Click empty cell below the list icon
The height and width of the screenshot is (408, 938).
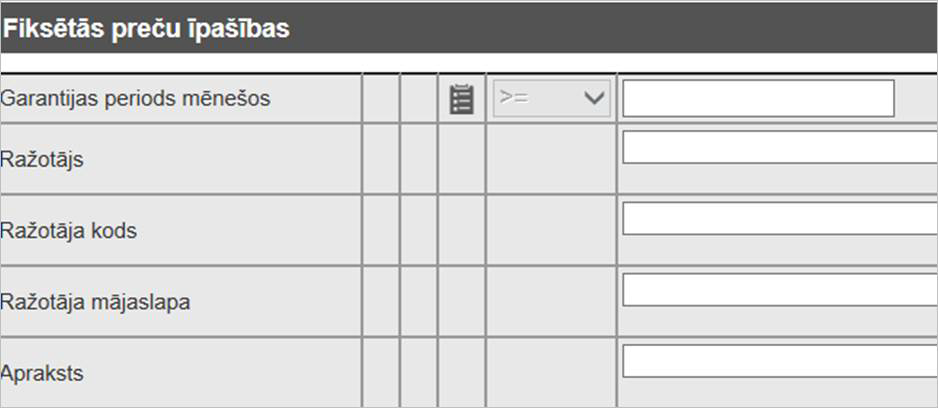click(461, 159)
